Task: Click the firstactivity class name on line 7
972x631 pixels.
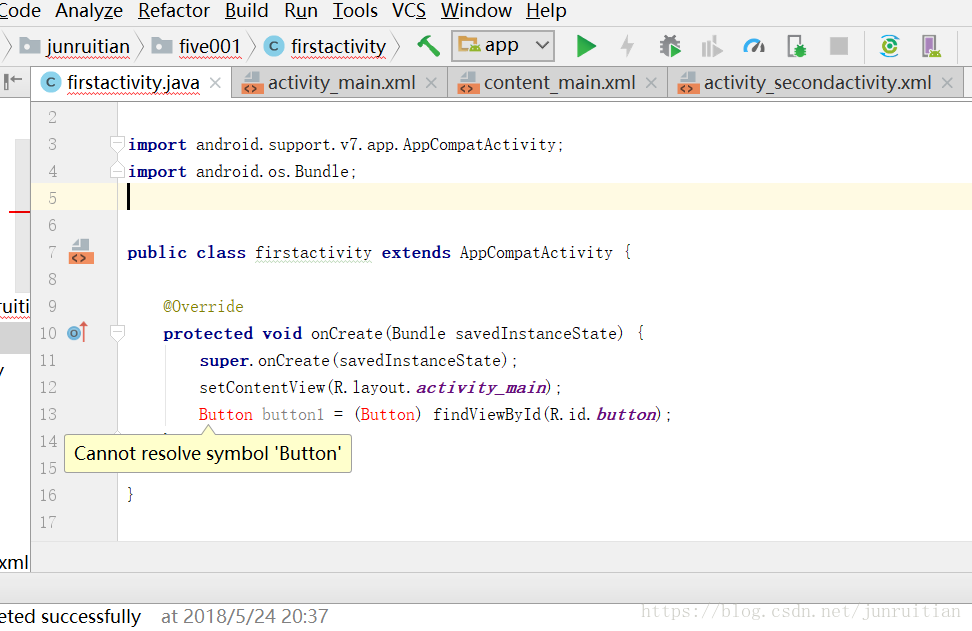Action: (x=313, y=252)
